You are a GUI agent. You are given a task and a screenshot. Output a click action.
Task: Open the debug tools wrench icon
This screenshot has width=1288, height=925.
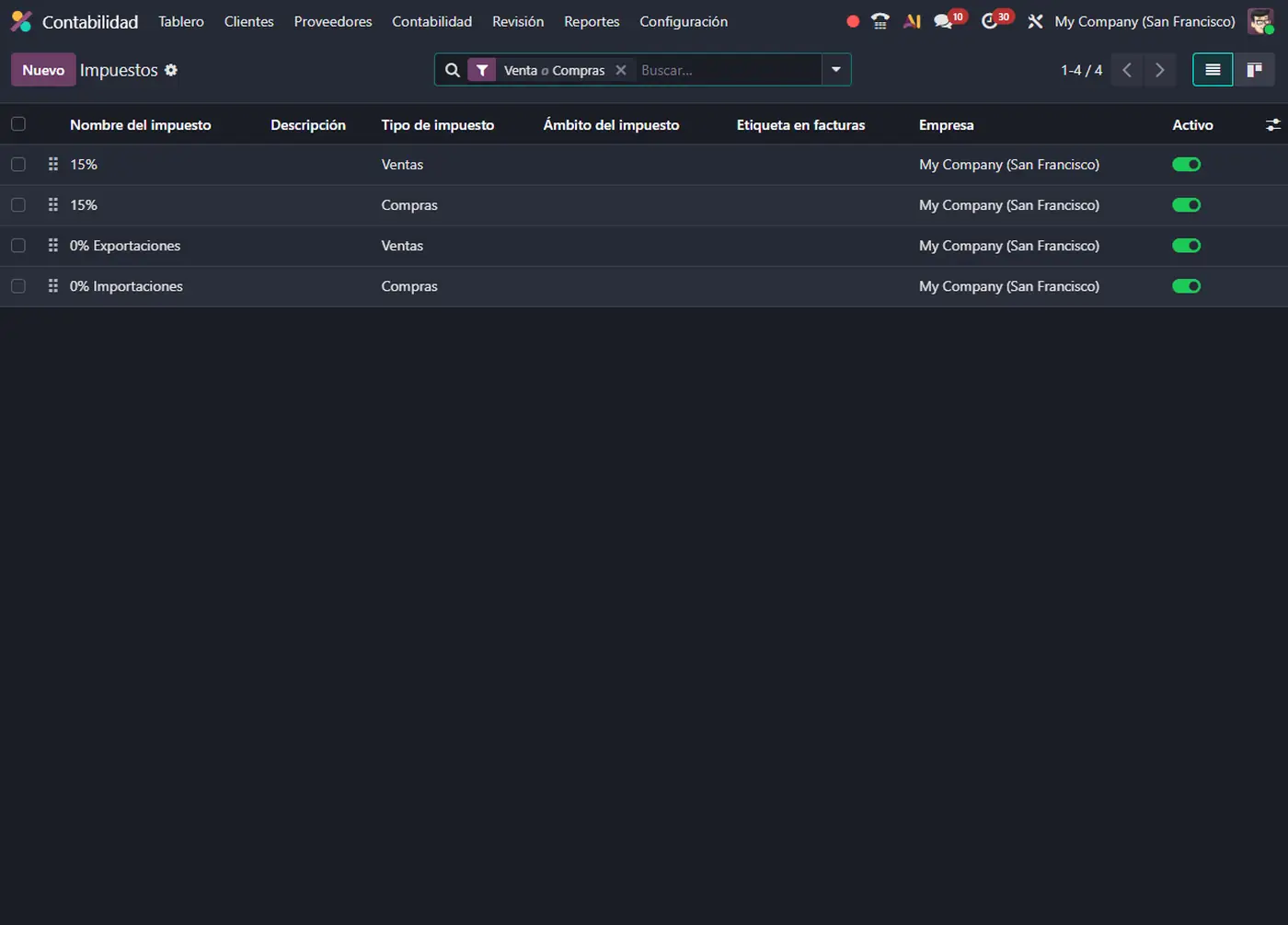click(x=1035, y=21)
